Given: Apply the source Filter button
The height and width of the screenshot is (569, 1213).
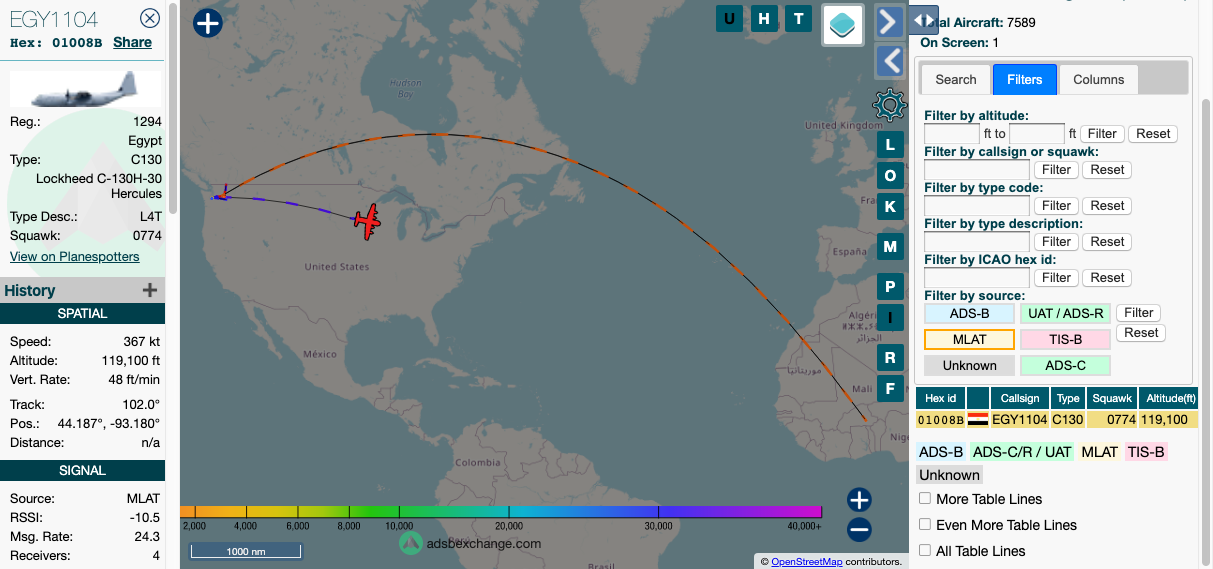Looking at the screenshot, I should click(x=1139, y=313).
